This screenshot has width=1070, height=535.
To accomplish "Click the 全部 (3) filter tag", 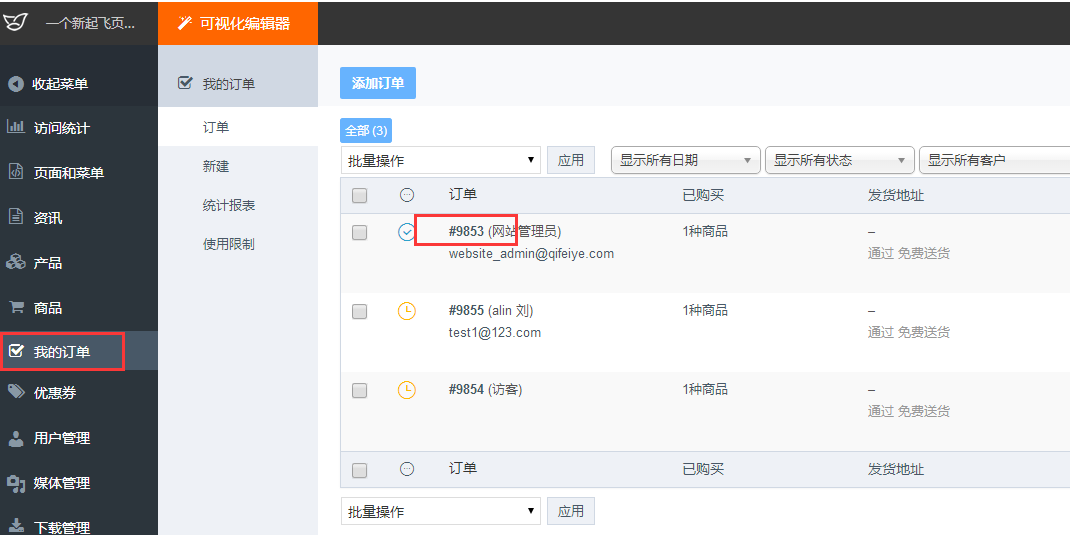I will coord(366,130).
